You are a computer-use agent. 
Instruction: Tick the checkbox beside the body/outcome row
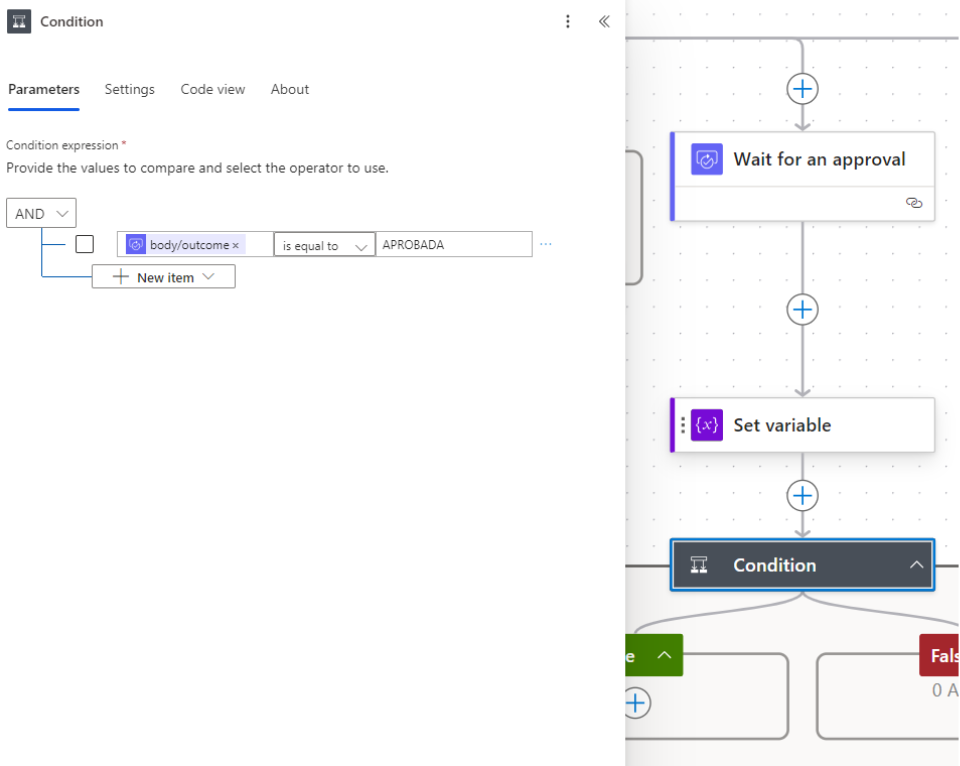pos(85,244)
